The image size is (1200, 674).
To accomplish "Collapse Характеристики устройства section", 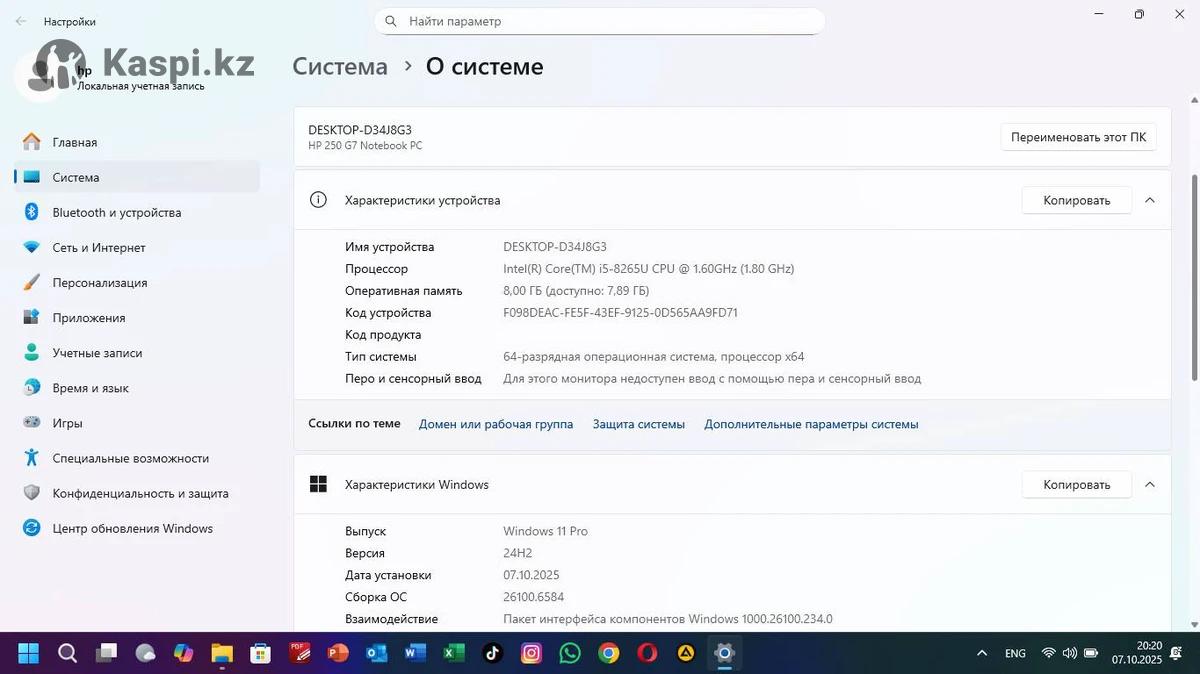I will tap(1149, 200).
